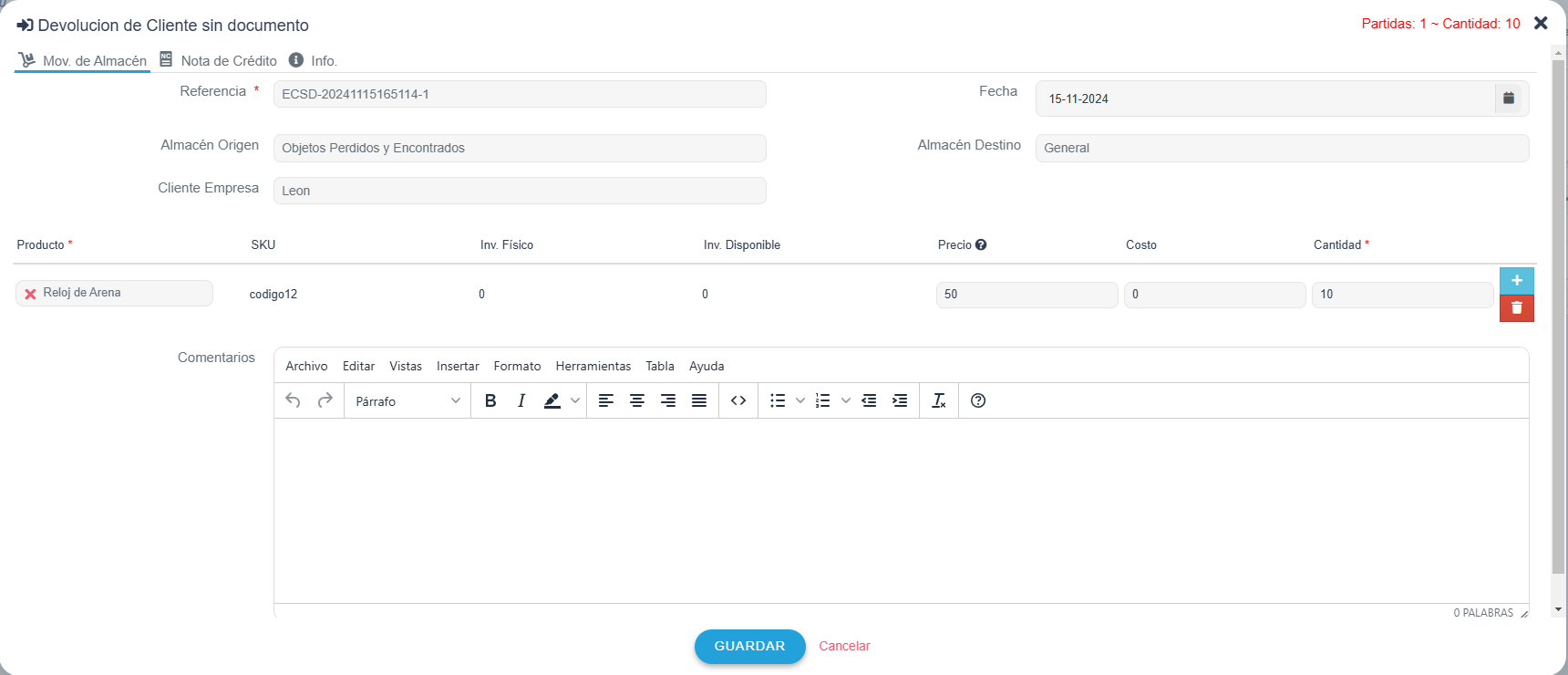Click the Almacén Destino field

[1282, 148]
